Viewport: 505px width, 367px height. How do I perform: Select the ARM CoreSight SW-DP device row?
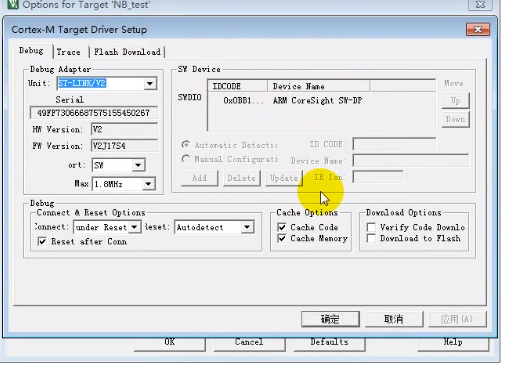[x=321, y=100]
